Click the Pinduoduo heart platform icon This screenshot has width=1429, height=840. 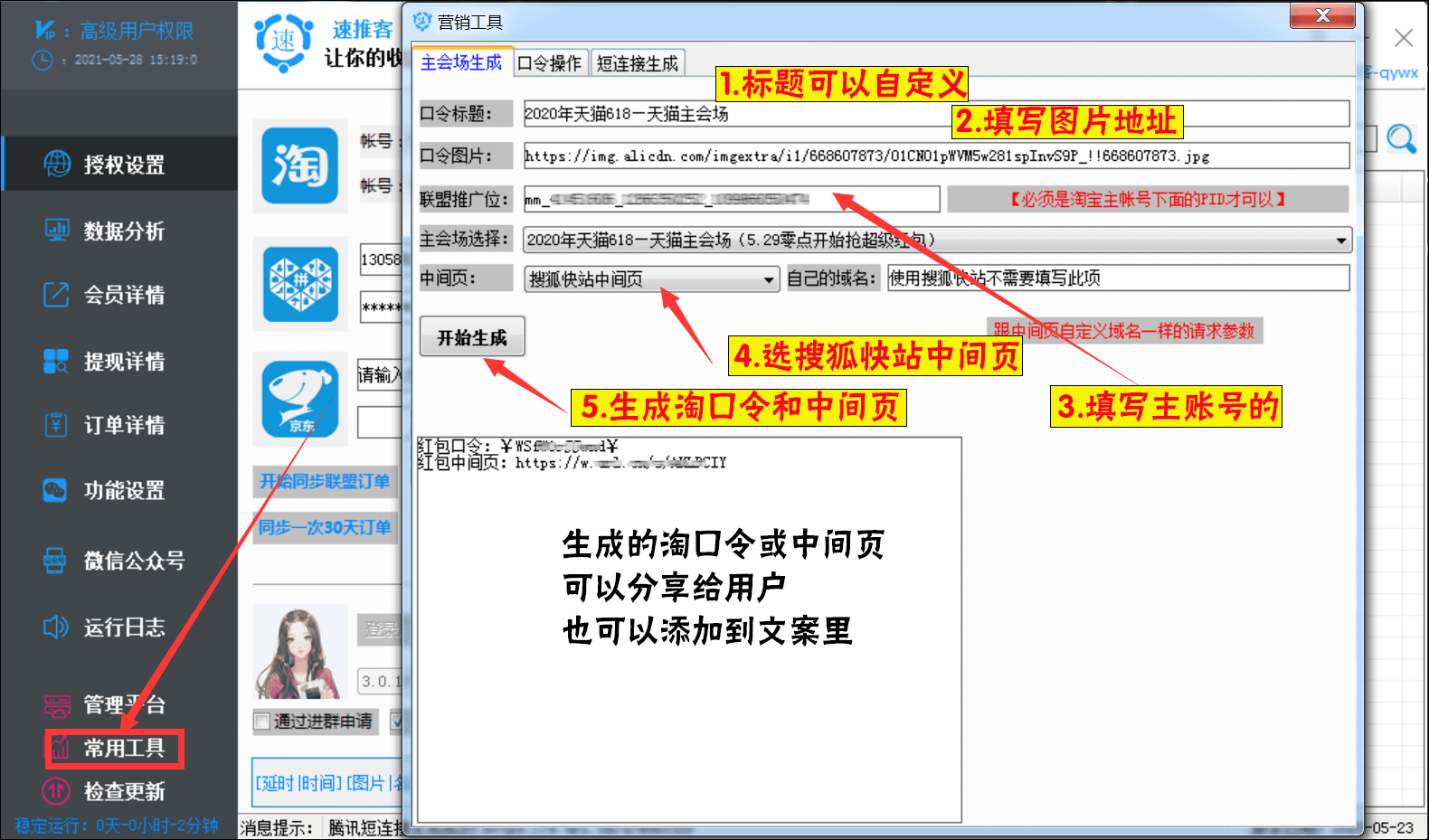[x=299, y=284]
